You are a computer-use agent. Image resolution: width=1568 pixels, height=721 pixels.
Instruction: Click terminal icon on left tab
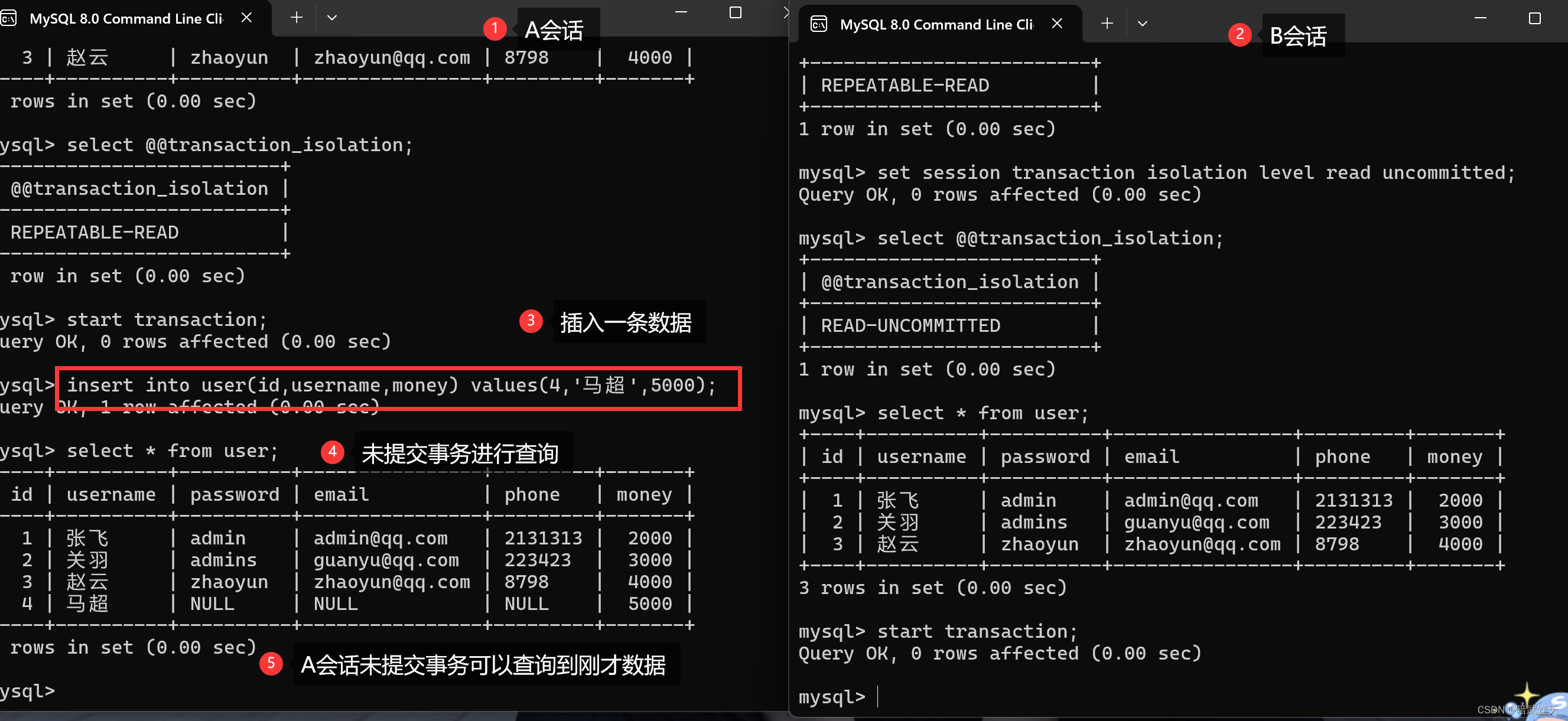click(x=8, y=18)
